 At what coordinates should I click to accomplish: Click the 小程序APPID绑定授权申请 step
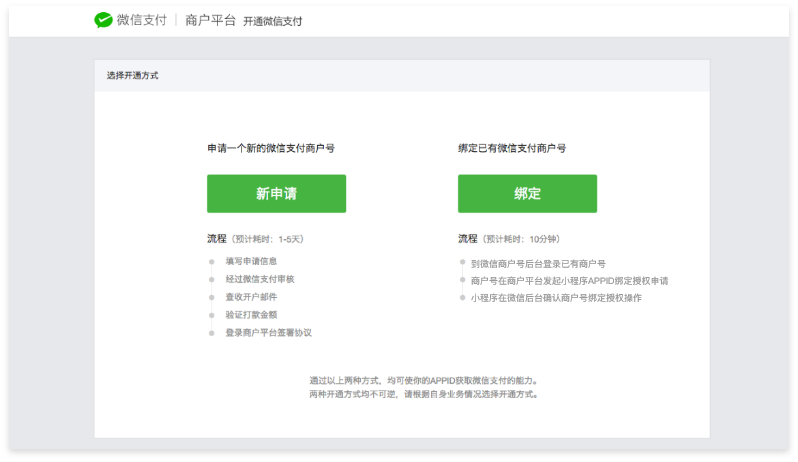[x=569, y=281]
